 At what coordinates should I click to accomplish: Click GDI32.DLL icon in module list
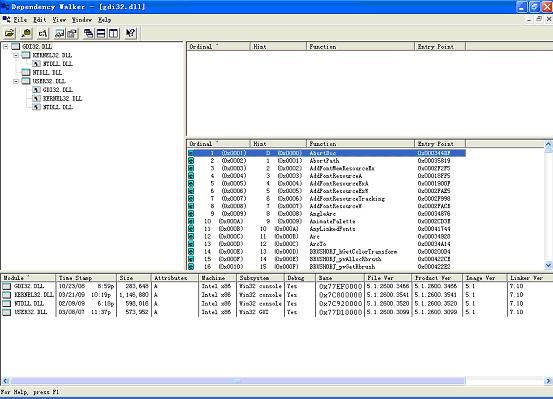coord(7,286)
